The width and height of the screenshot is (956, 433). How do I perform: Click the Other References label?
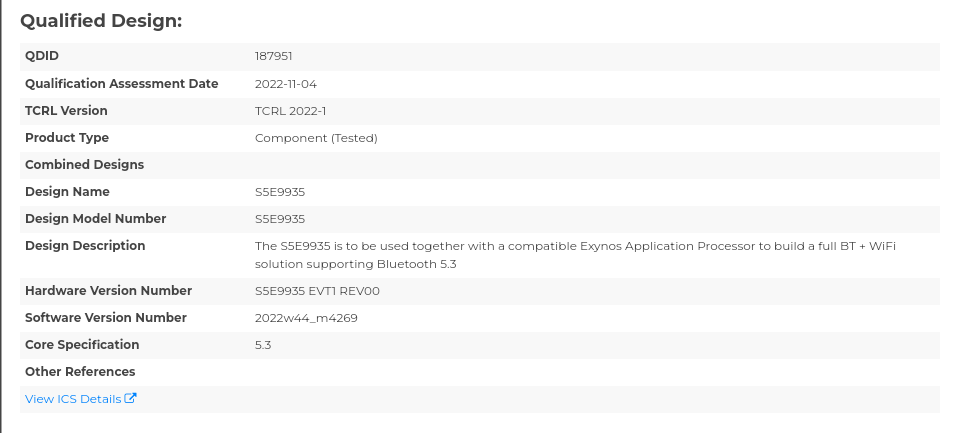80,371
